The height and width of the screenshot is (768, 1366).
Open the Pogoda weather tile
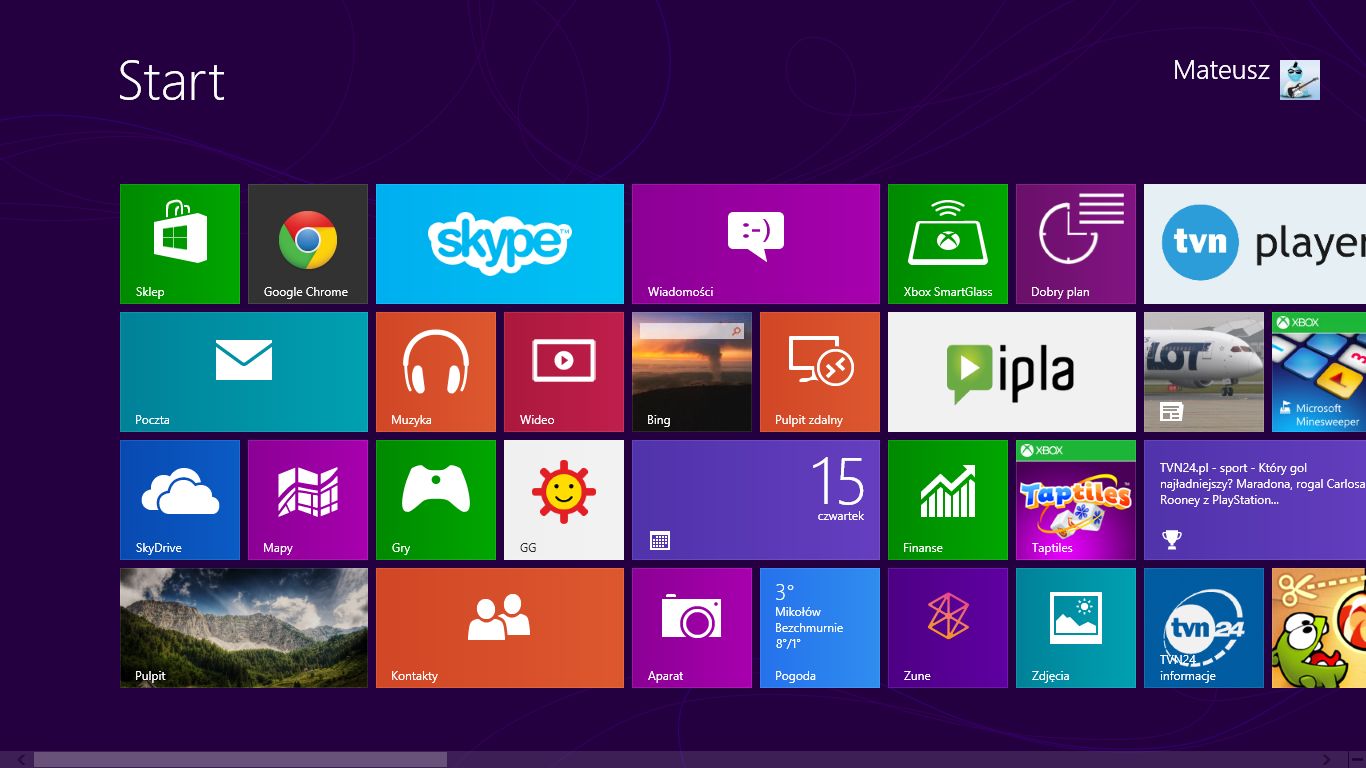coord(820,628)
